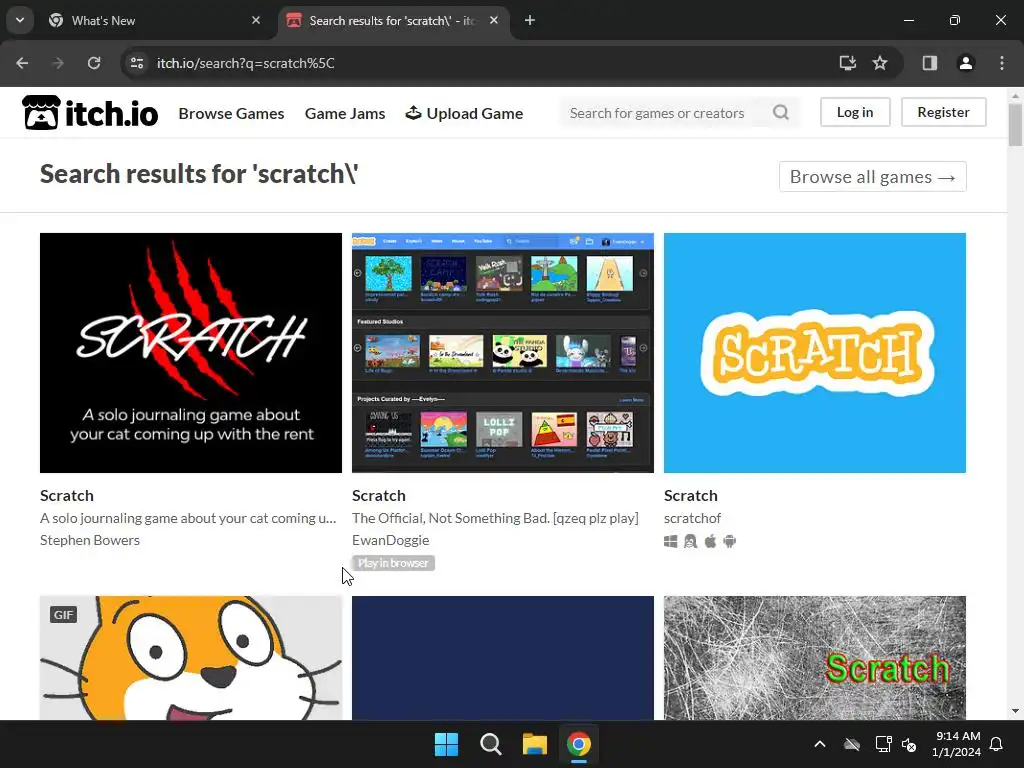This screenshot has width=1024, height=768.
Task: Open taskbar Search icon
Action: pos(490,744)
